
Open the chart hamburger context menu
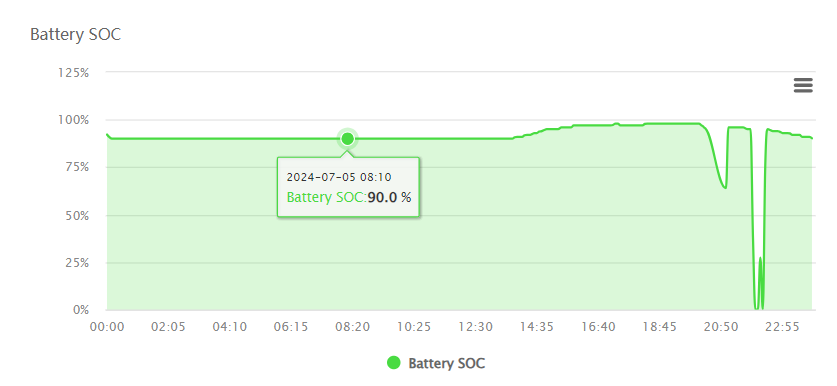[x=803, y=85]
